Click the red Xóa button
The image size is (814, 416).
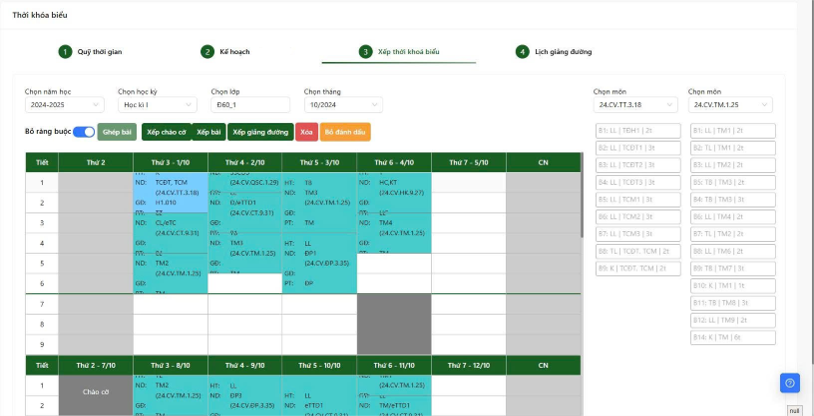(x=306, y=132)
